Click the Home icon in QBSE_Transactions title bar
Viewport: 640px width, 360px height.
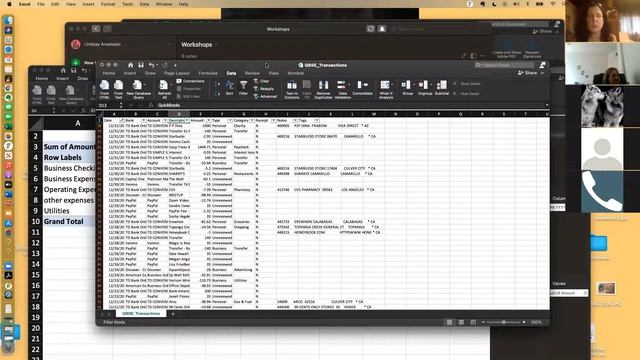tap(131, 65)
